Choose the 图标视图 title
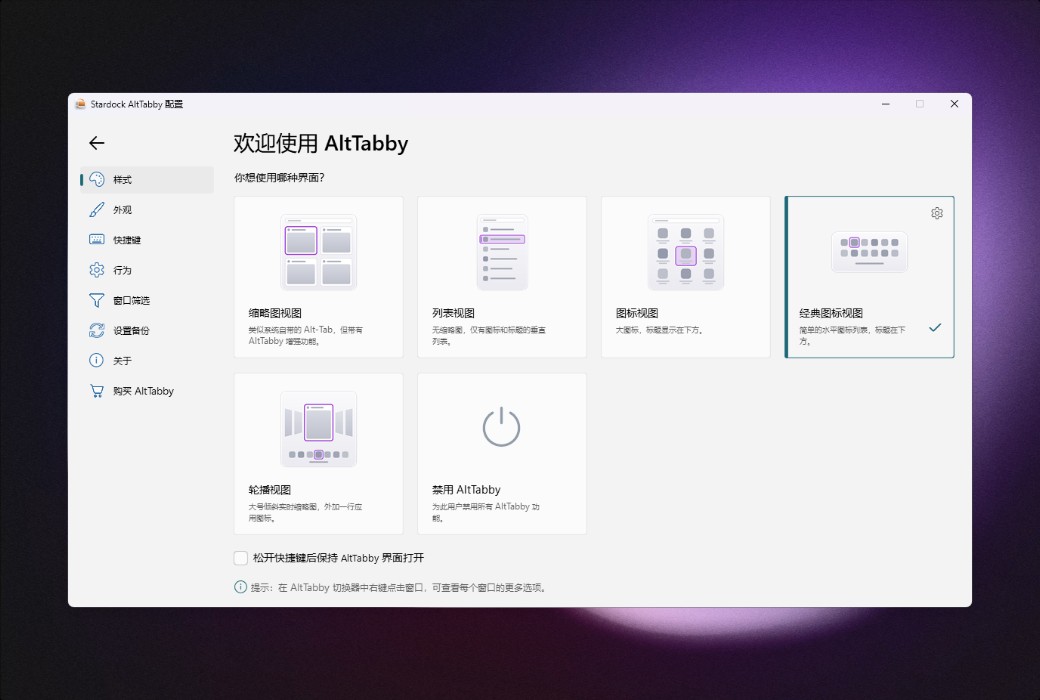Image resolution: width=1040 pixels, height=700 pixels. [x=637, y=313]
